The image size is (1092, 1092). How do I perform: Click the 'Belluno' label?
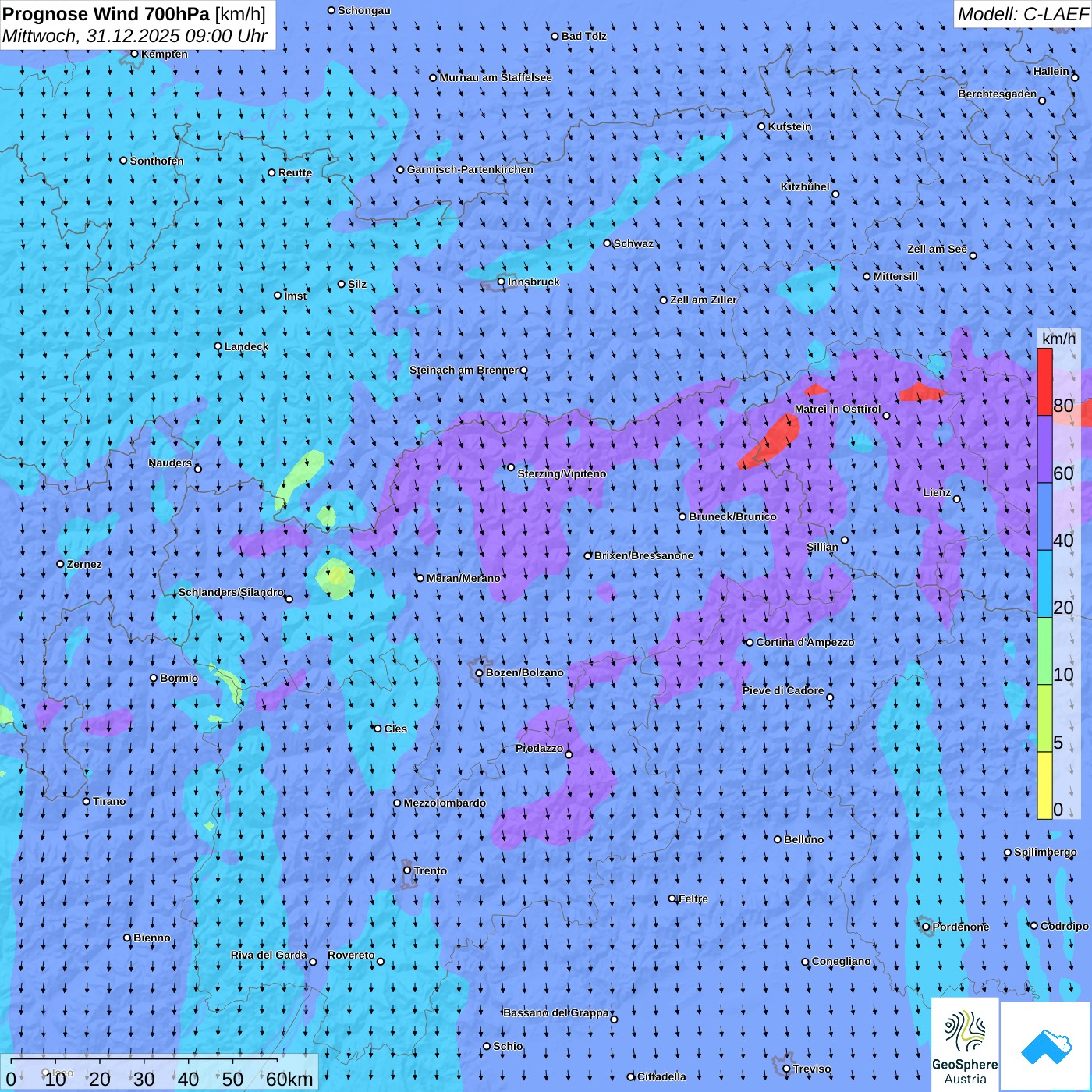tap(803, 839)
